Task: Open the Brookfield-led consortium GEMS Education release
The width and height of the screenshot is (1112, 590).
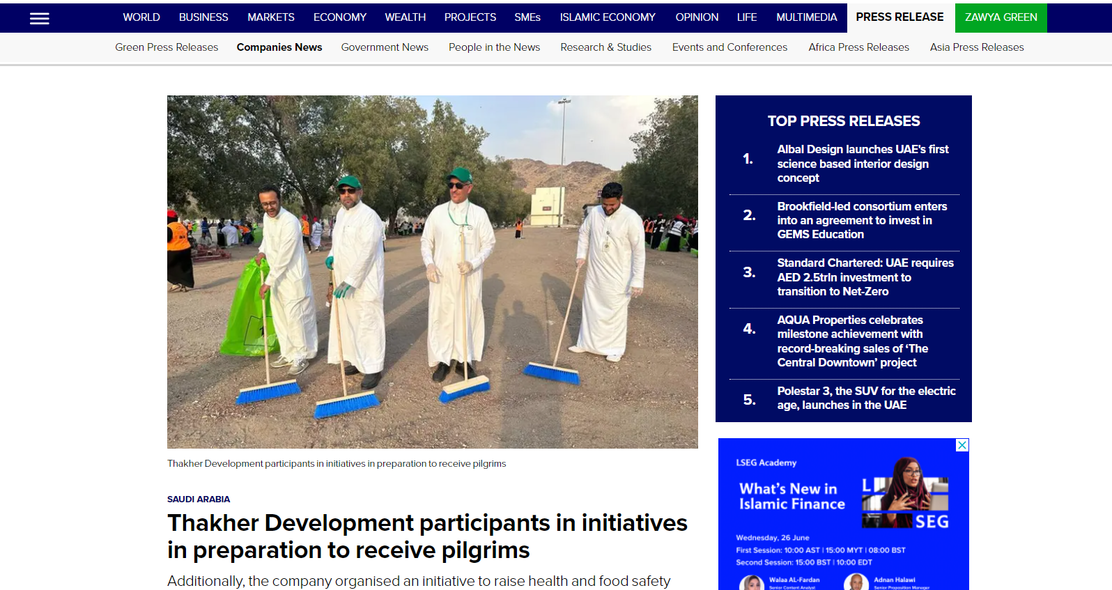Action: coord(862,221)
